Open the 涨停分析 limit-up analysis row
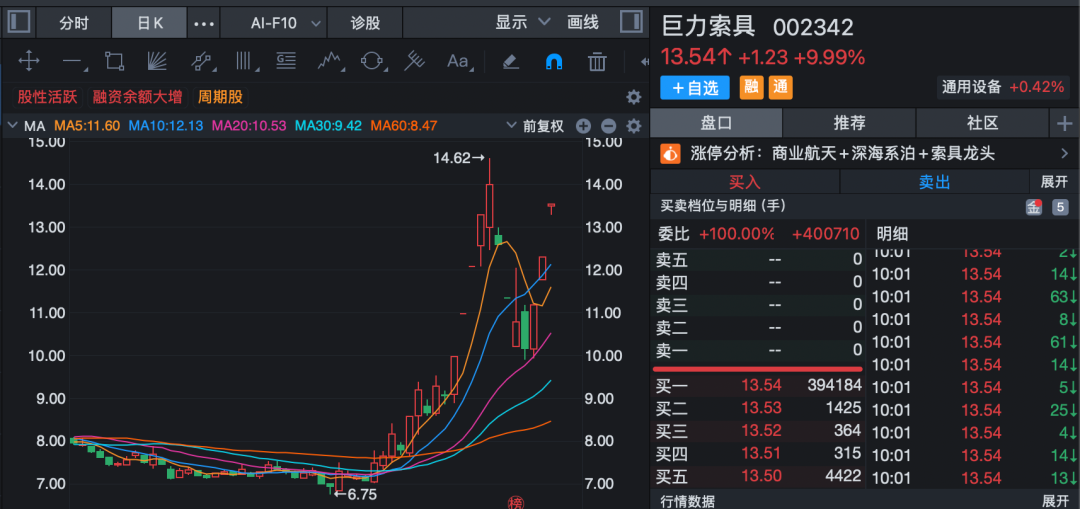Screen dimensions: 1080x509 coord(864,154)
